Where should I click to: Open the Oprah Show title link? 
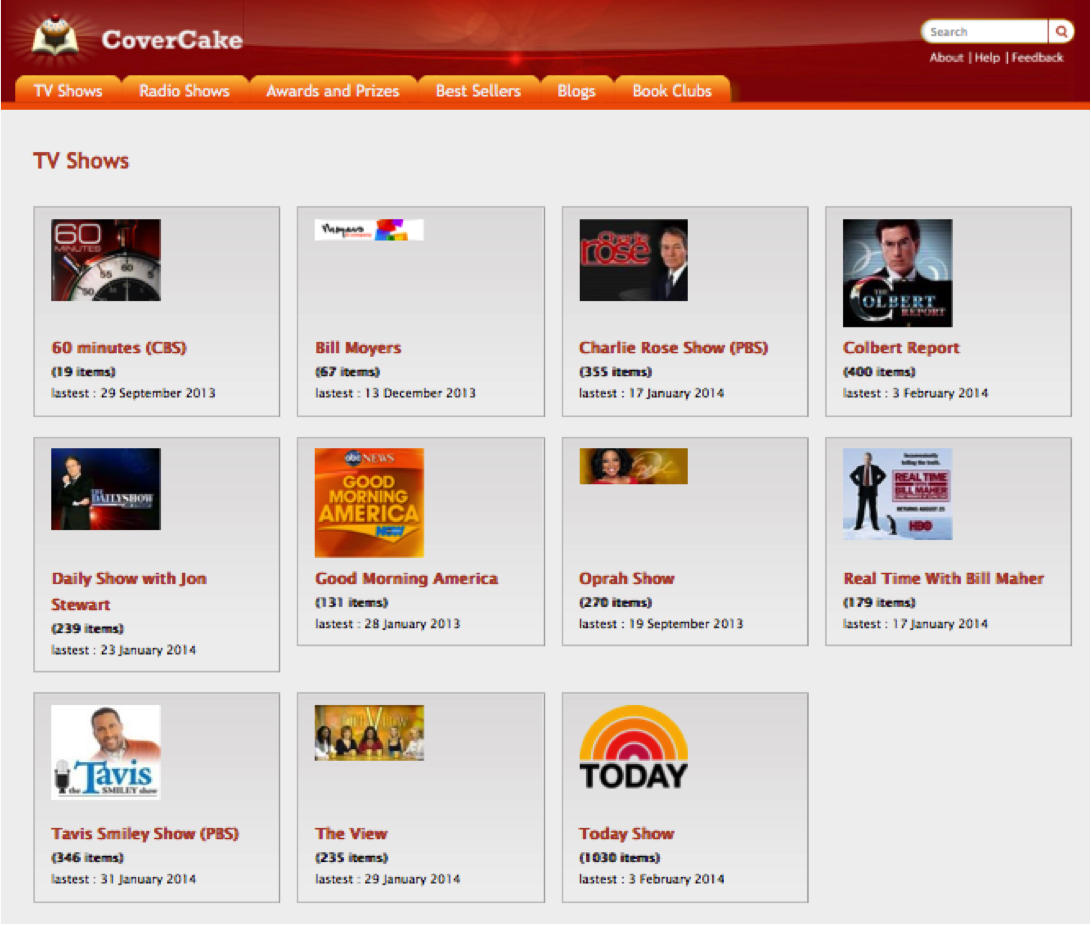[626, 578]
